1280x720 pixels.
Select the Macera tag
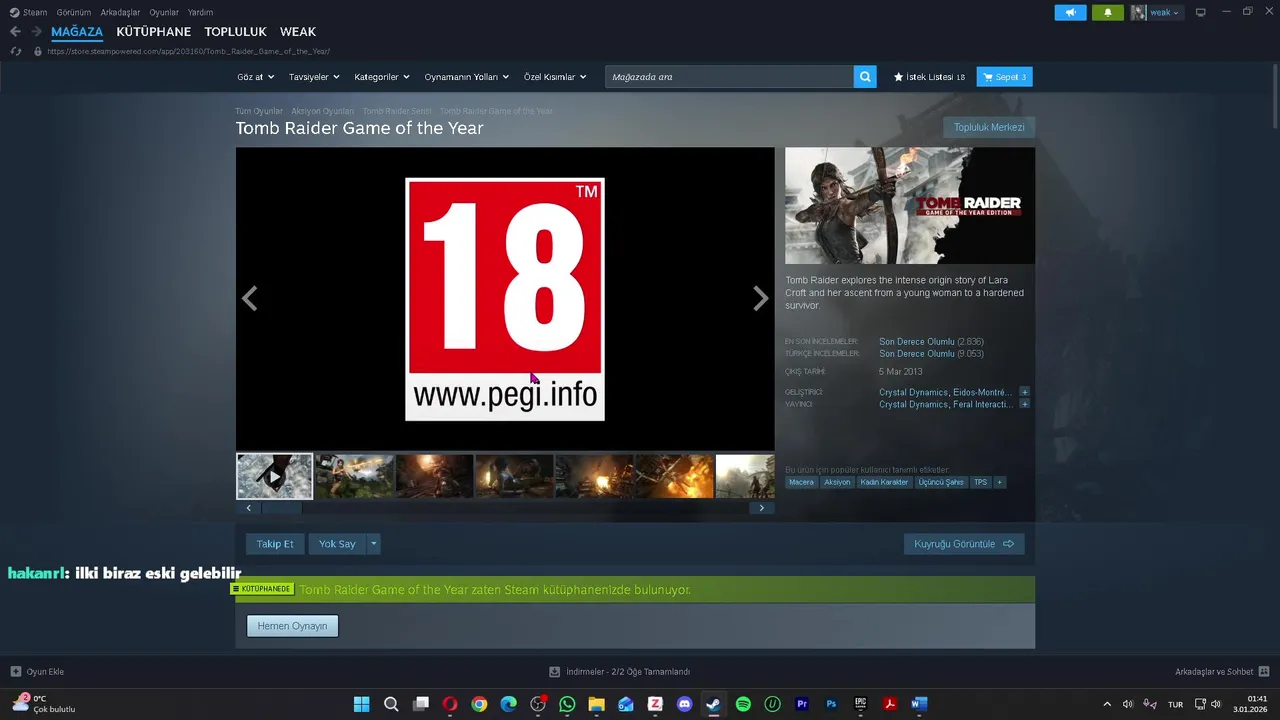click(801, 482)
